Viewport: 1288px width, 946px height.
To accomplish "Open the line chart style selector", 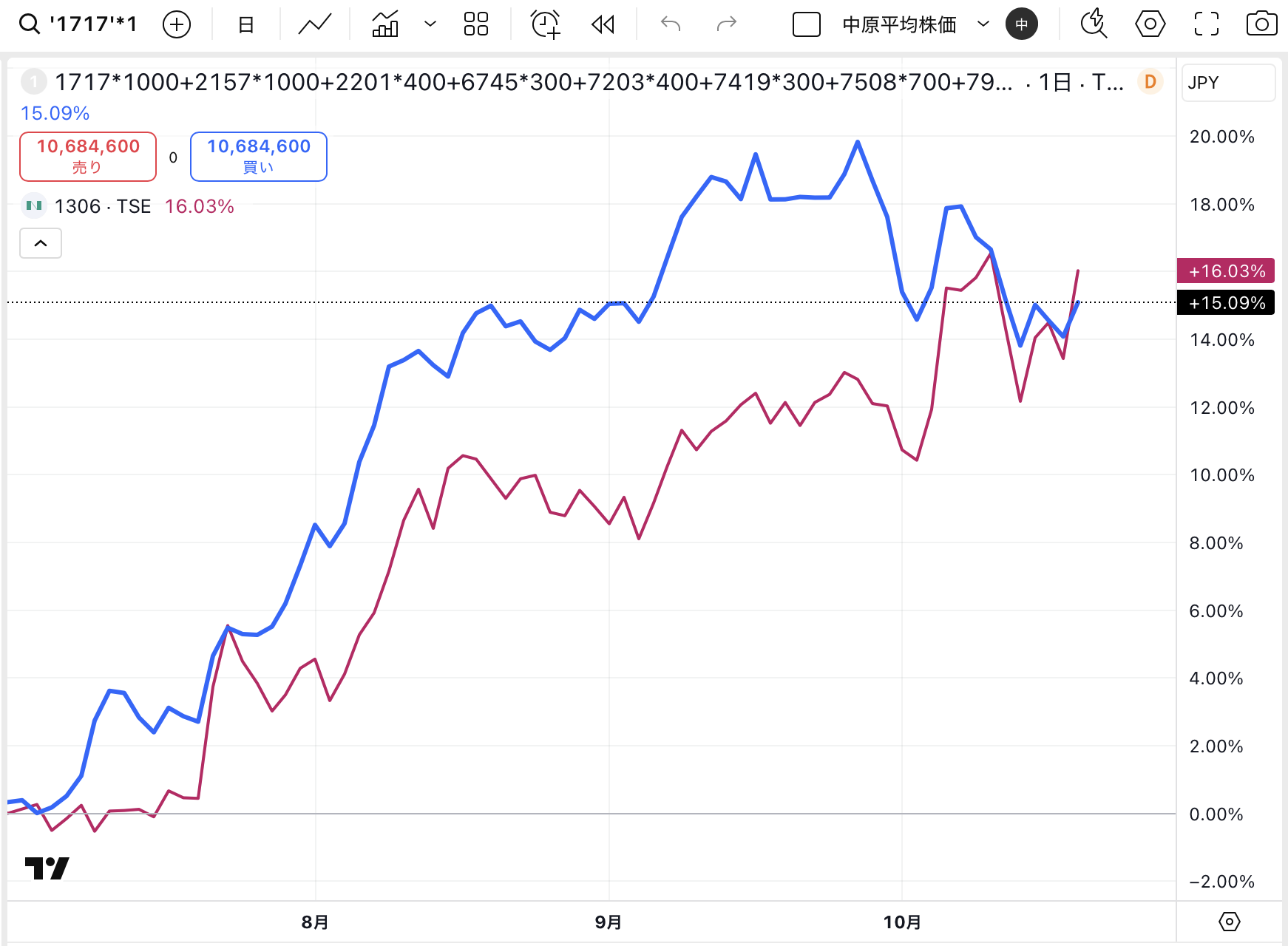I will [315, 25].
